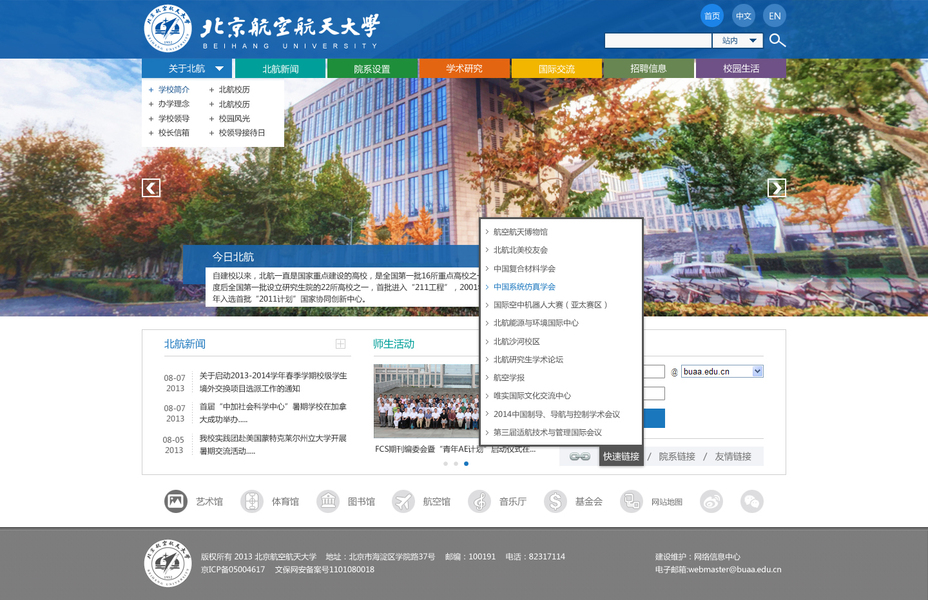Viewport: 928px width, 600px height.
Task: Open the 艺术馆 art gallery icon
Action: click(175, 502)
